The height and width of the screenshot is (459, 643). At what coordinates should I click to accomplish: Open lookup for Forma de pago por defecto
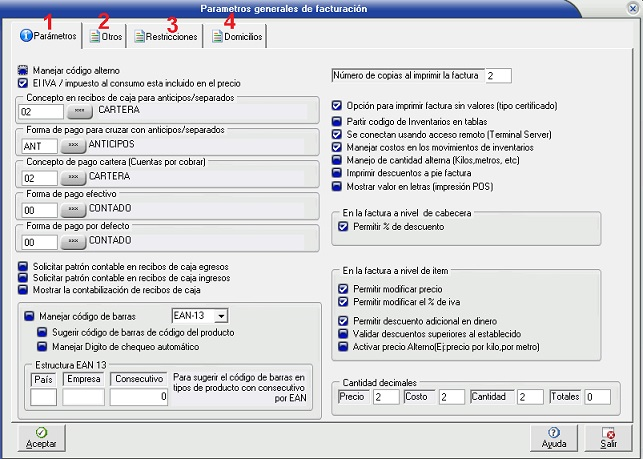coord(74,242)
